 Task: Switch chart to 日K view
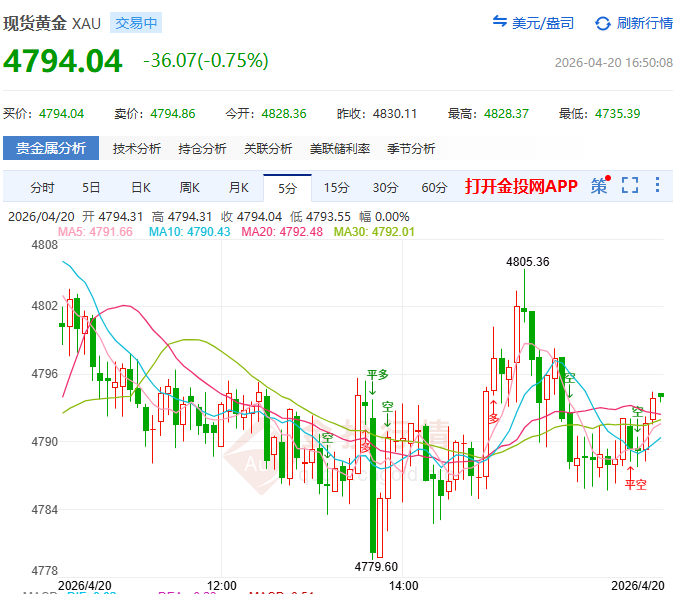click(x=141, y=188)
